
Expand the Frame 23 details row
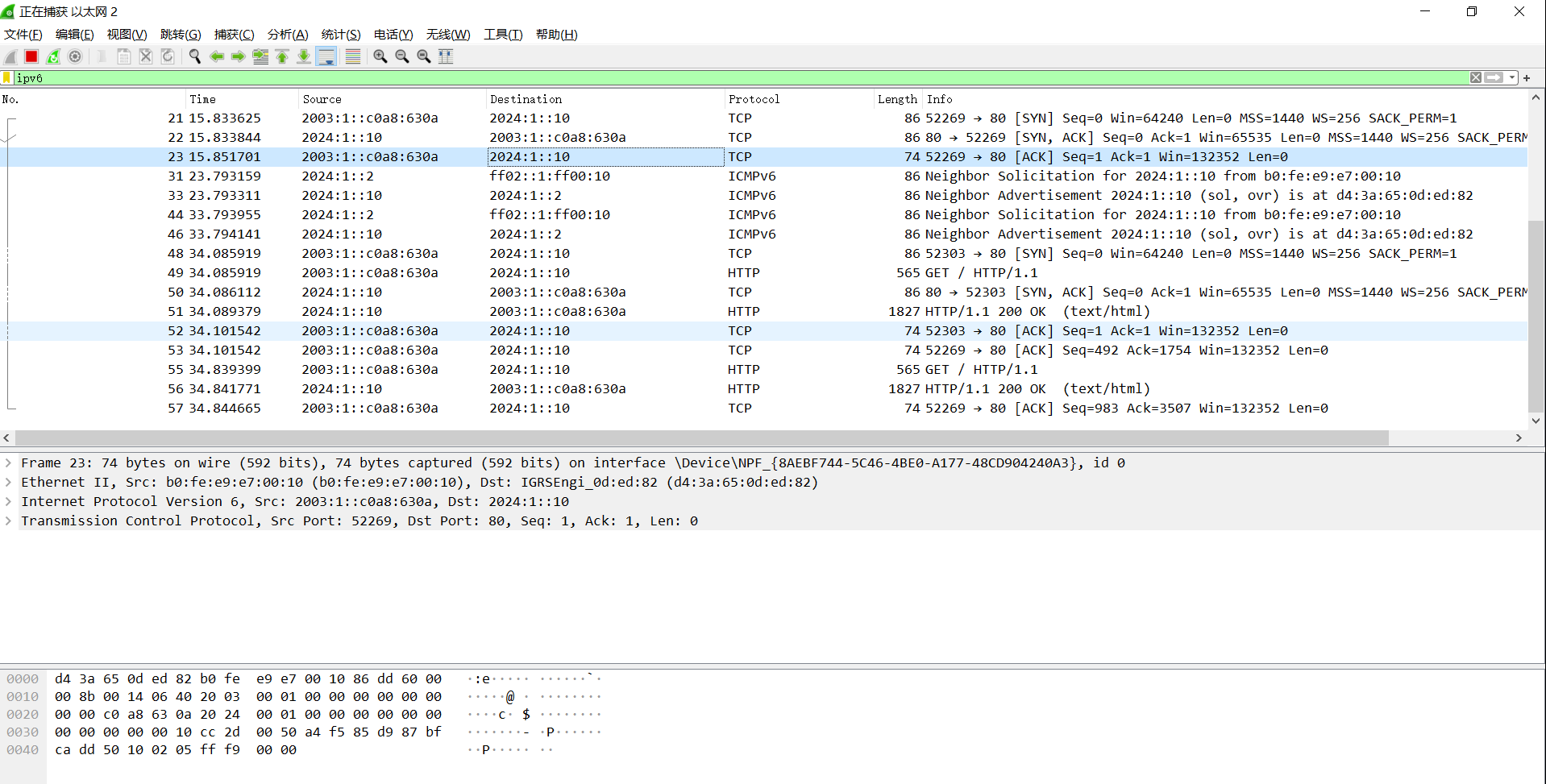coord(8,463)
